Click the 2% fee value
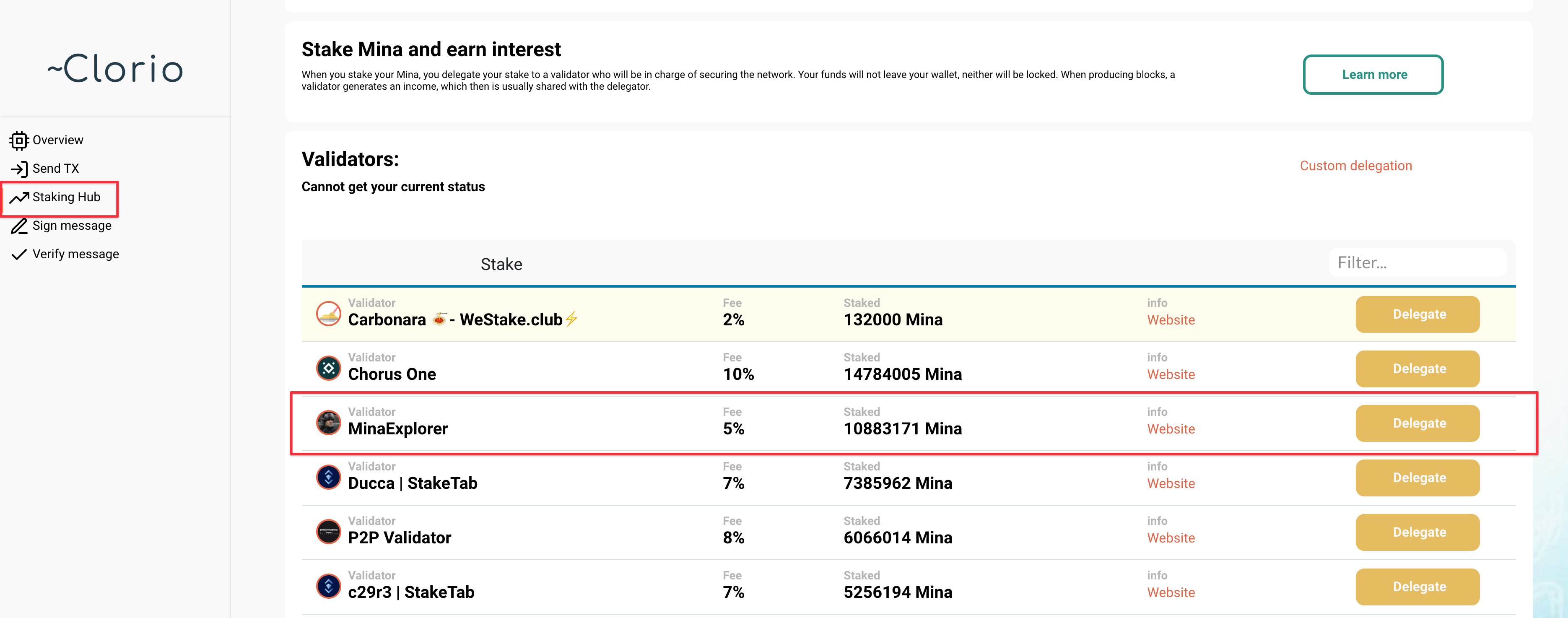Image resolution: width=1568 pixels, height=618 pixels. point(733,319)
